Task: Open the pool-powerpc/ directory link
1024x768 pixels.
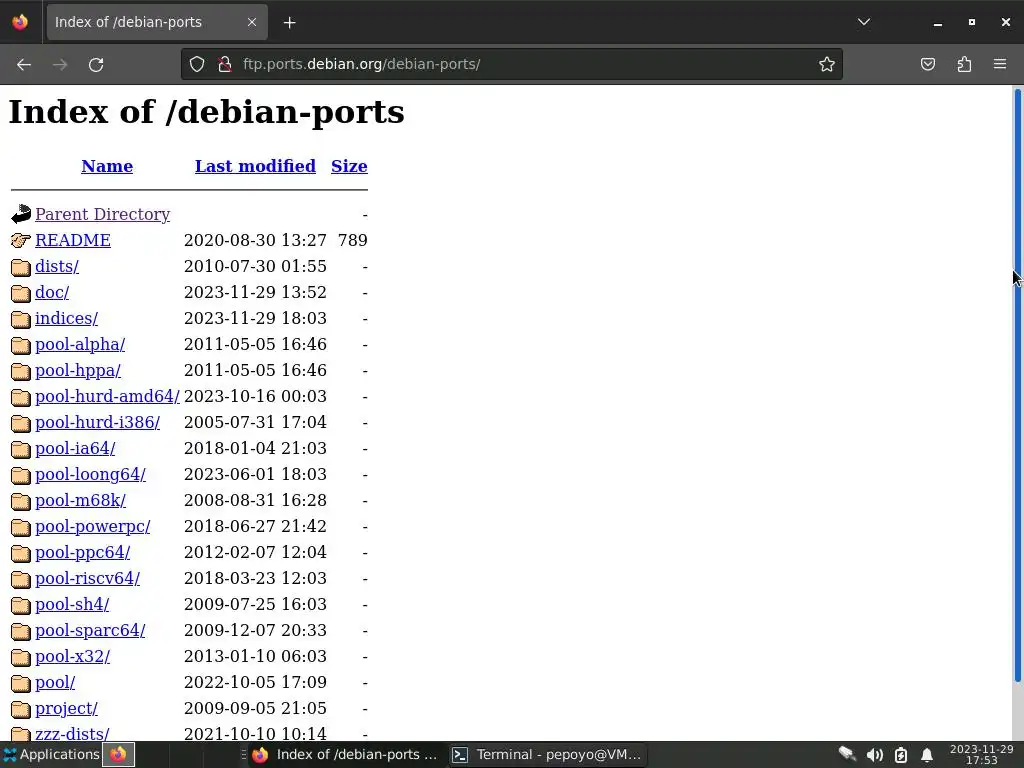Action: (93, 526)
